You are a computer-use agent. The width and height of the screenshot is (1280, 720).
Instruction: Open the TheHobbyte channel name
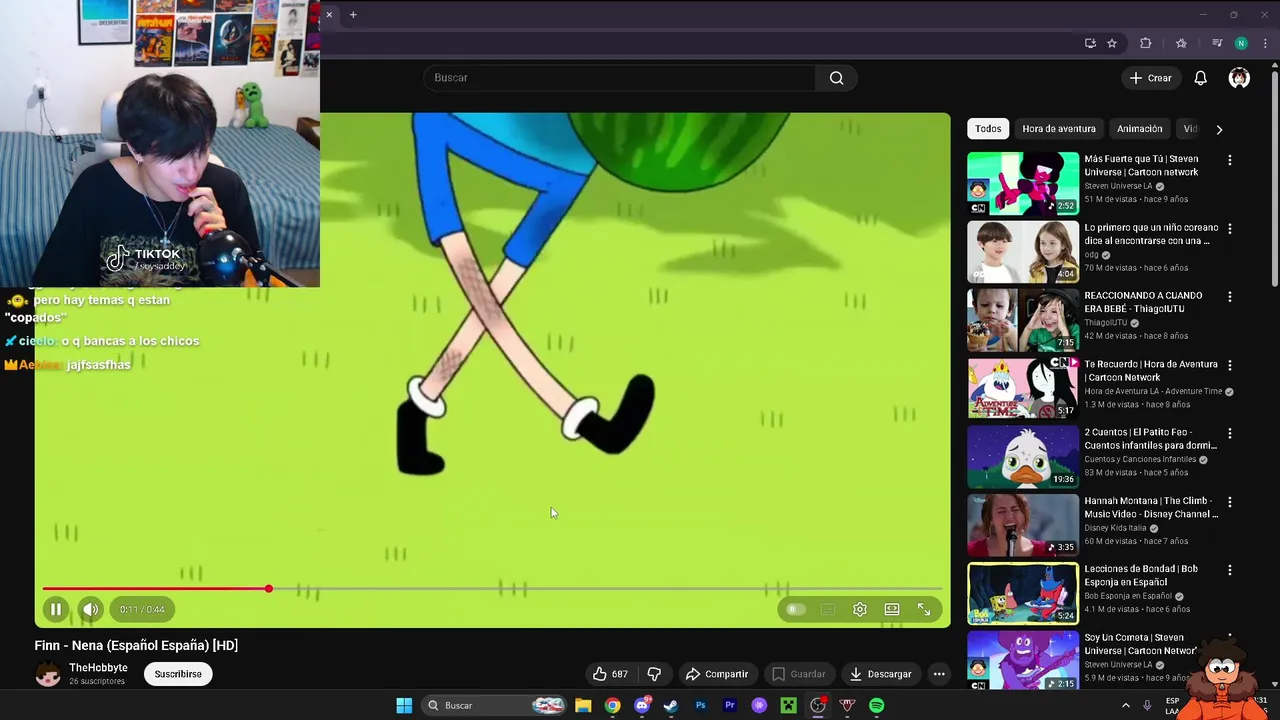pyautogui.click(x=98, y=668)
